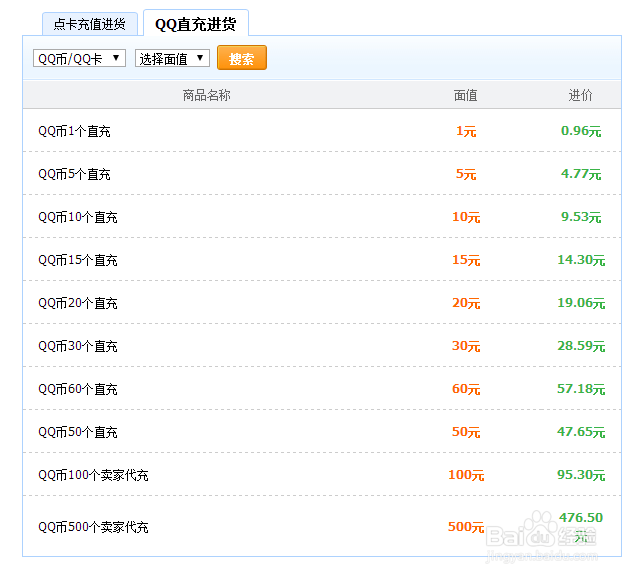Click the 20元 face value
634x578 pixels.
466,303
